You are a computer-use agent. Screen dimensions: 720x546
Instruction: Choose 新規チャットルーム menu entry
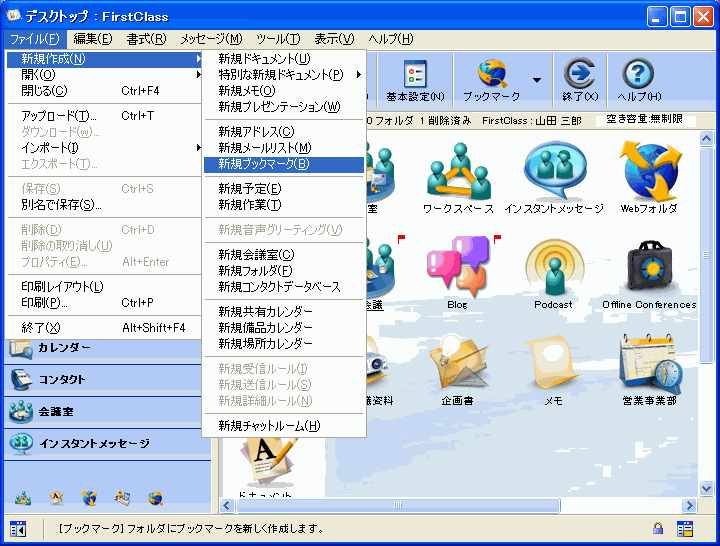(269, 426)
